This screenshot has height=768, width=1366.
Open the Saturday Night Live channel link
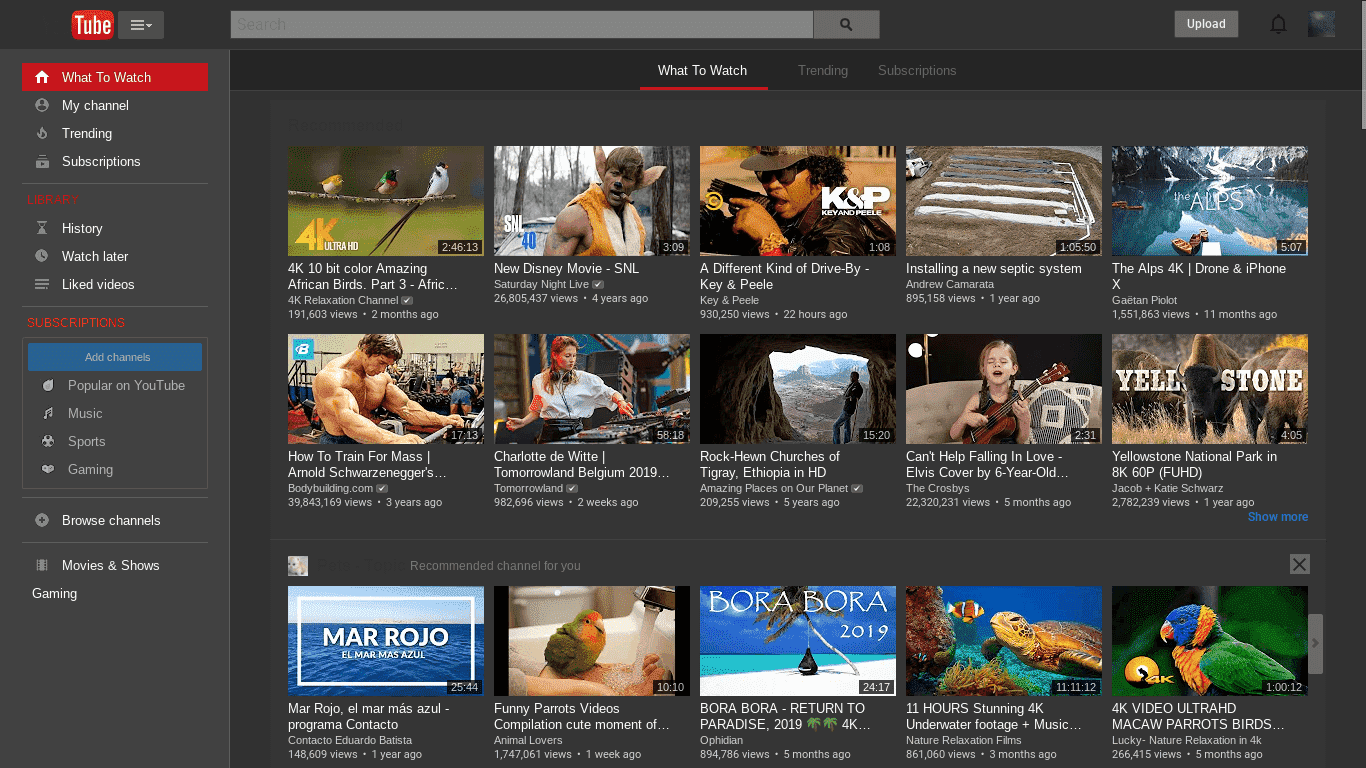(x=541, y=284)
